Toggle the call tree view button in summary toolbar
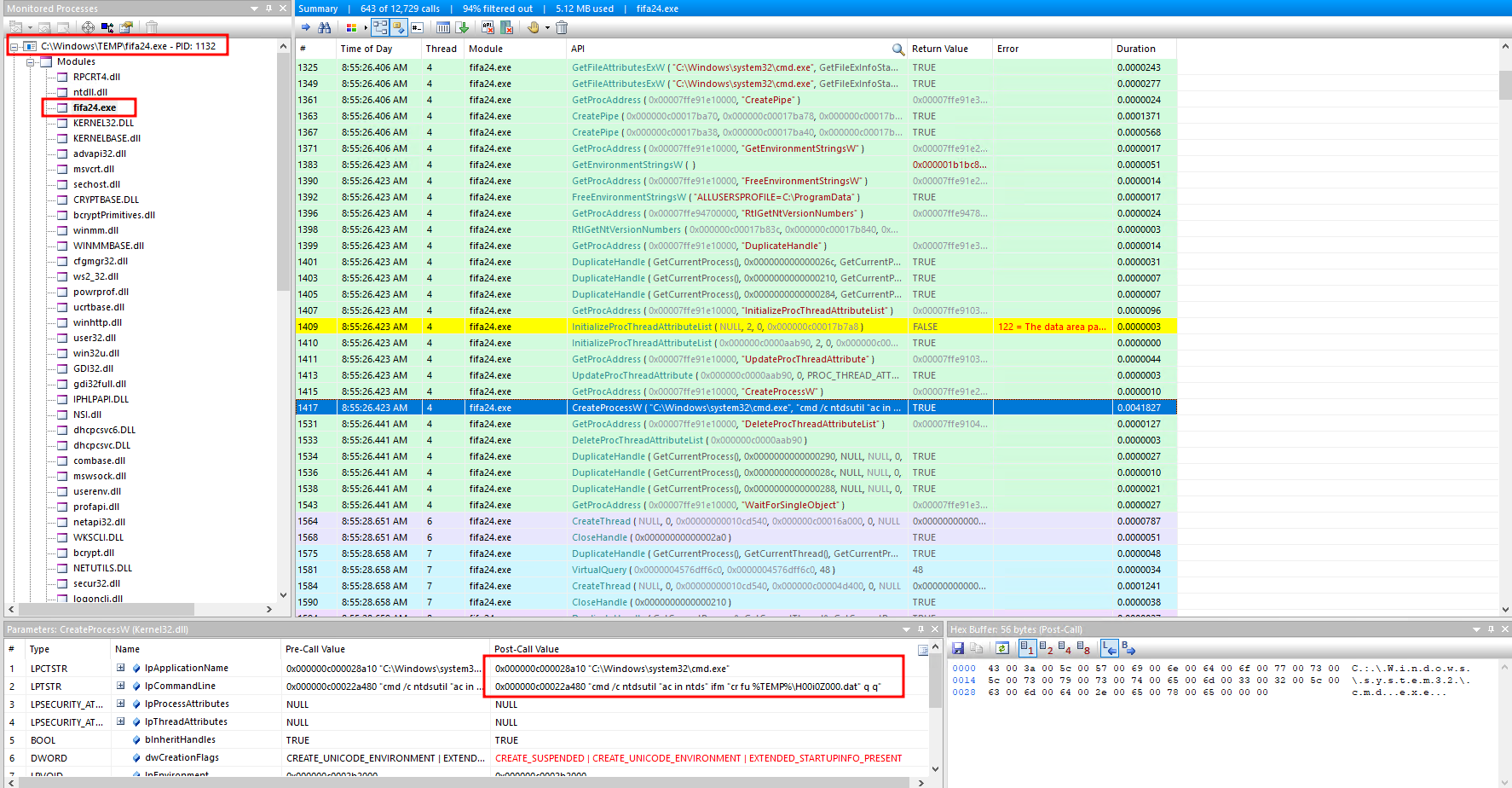Viewport: 1512px width, 788px height. point(380,27)
